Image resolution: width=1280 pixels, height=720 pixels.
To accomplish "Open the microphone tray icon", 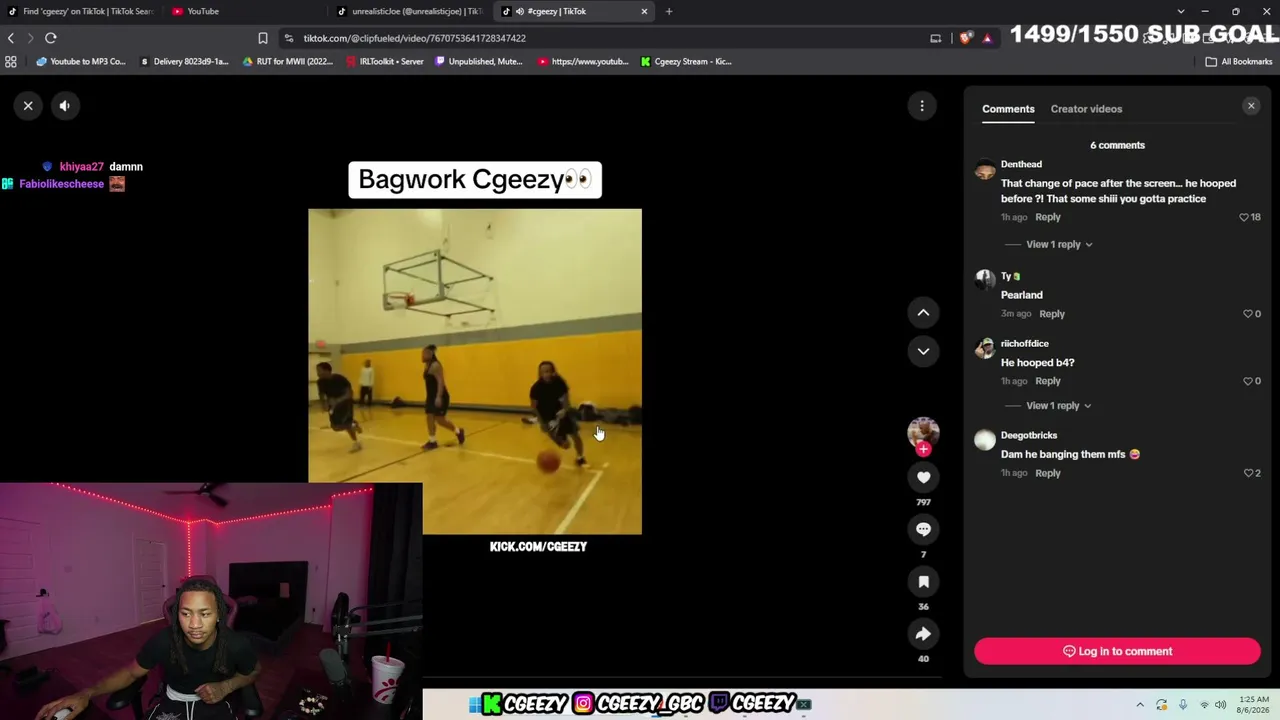I will pyautogui.click(x=1183, y=705).
